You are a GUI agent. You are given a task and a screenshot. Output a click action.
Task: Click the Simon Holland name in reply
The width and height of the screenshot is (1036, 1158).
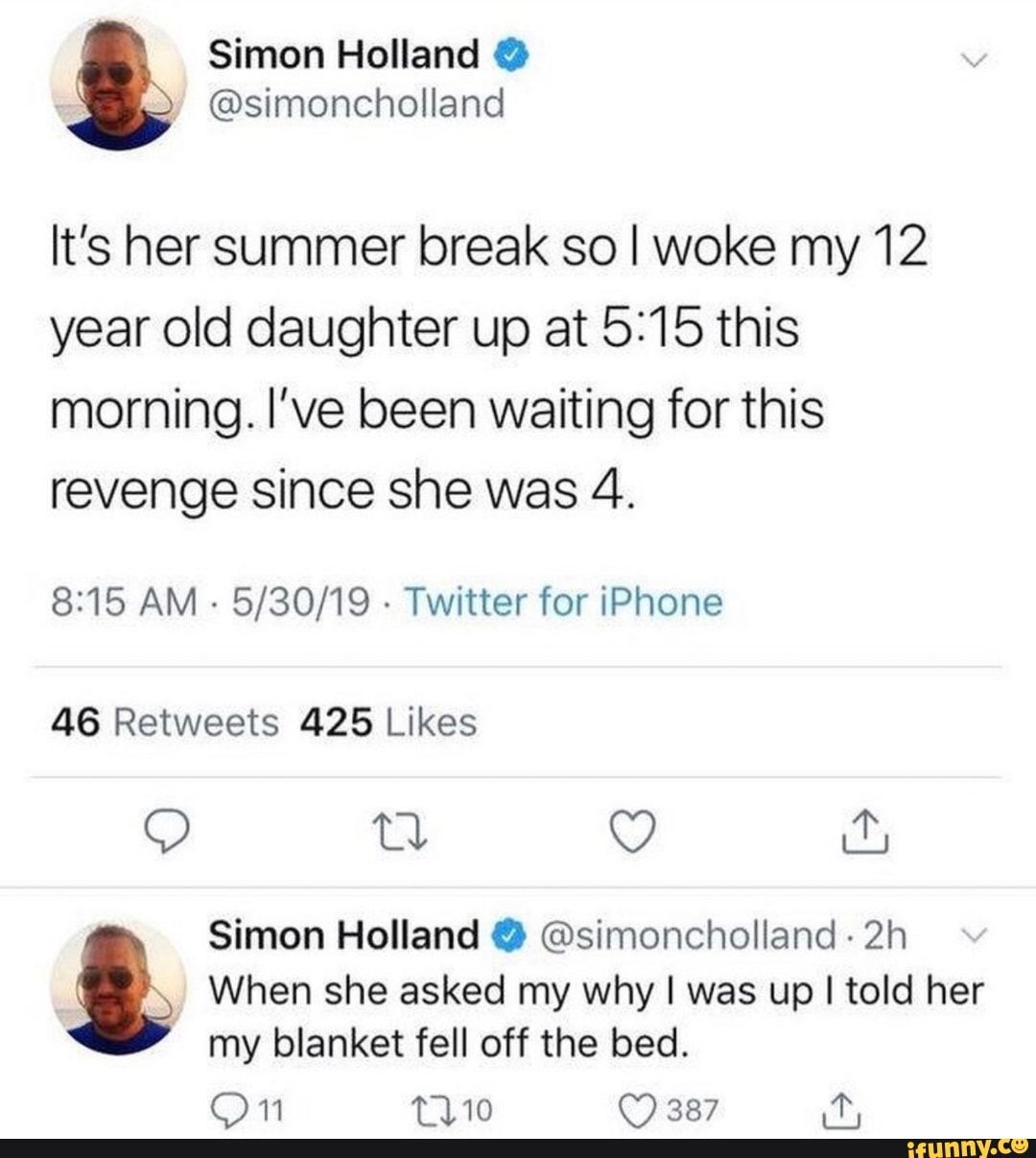pyautogui.click(x=342, y=935)
